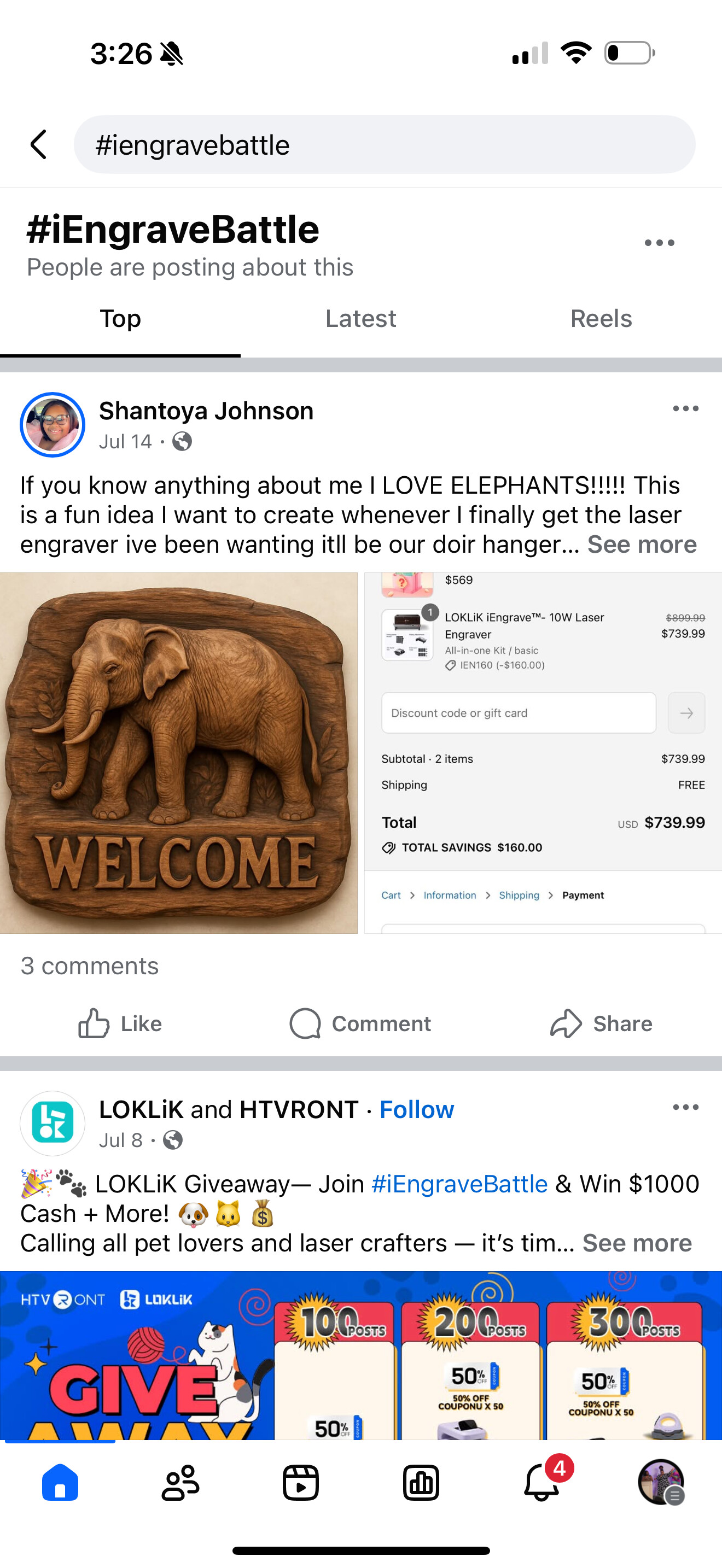Tap the #iEngraveBattle hashtag link in giveaway post

point(459,1185)
